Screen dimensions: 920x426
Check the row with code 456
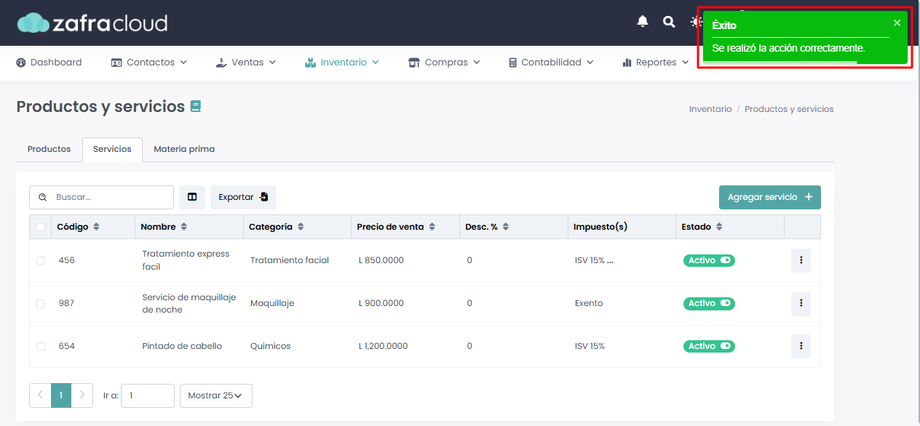point(40,261)
